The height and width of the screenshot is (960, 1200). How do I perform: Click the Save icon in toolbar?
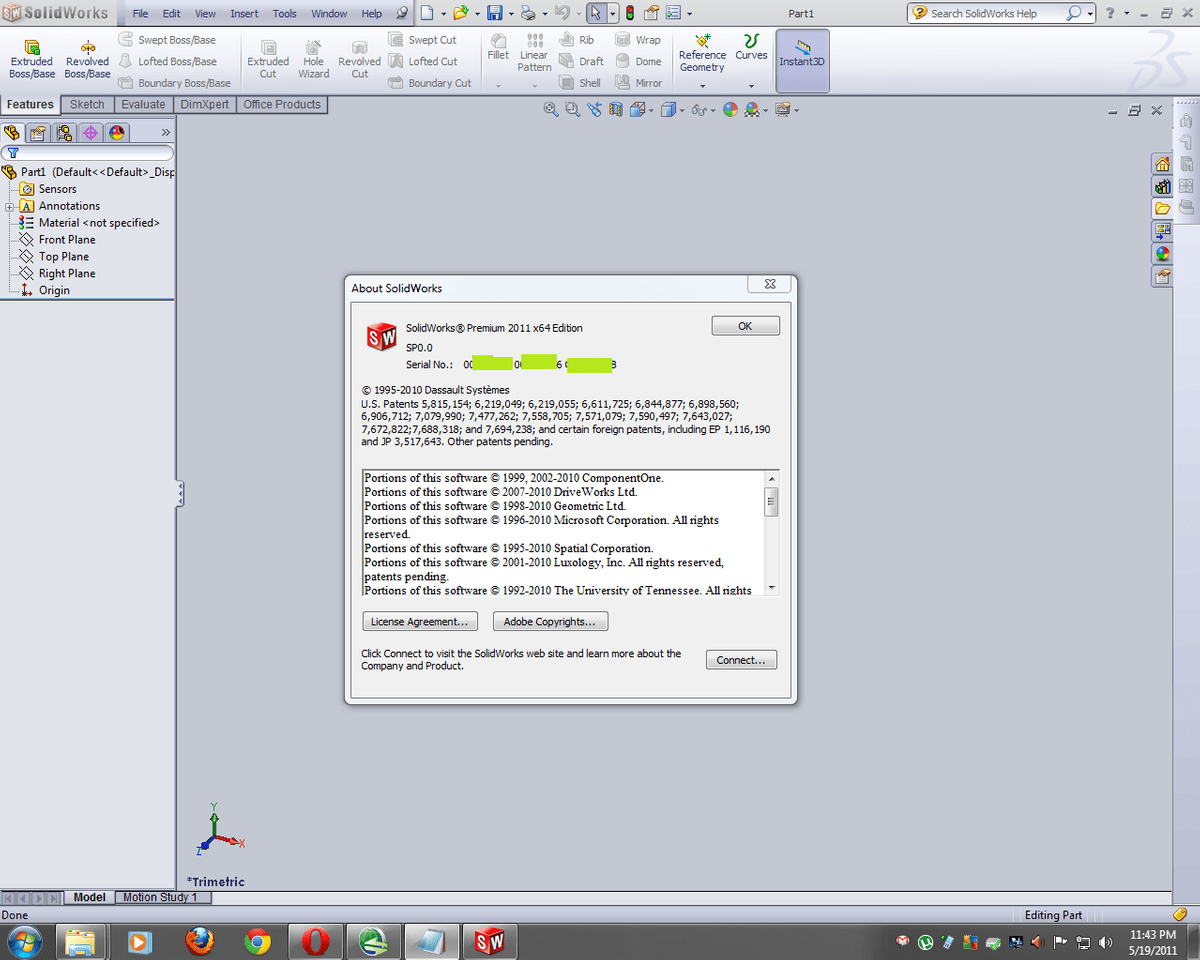pos(494,13)
